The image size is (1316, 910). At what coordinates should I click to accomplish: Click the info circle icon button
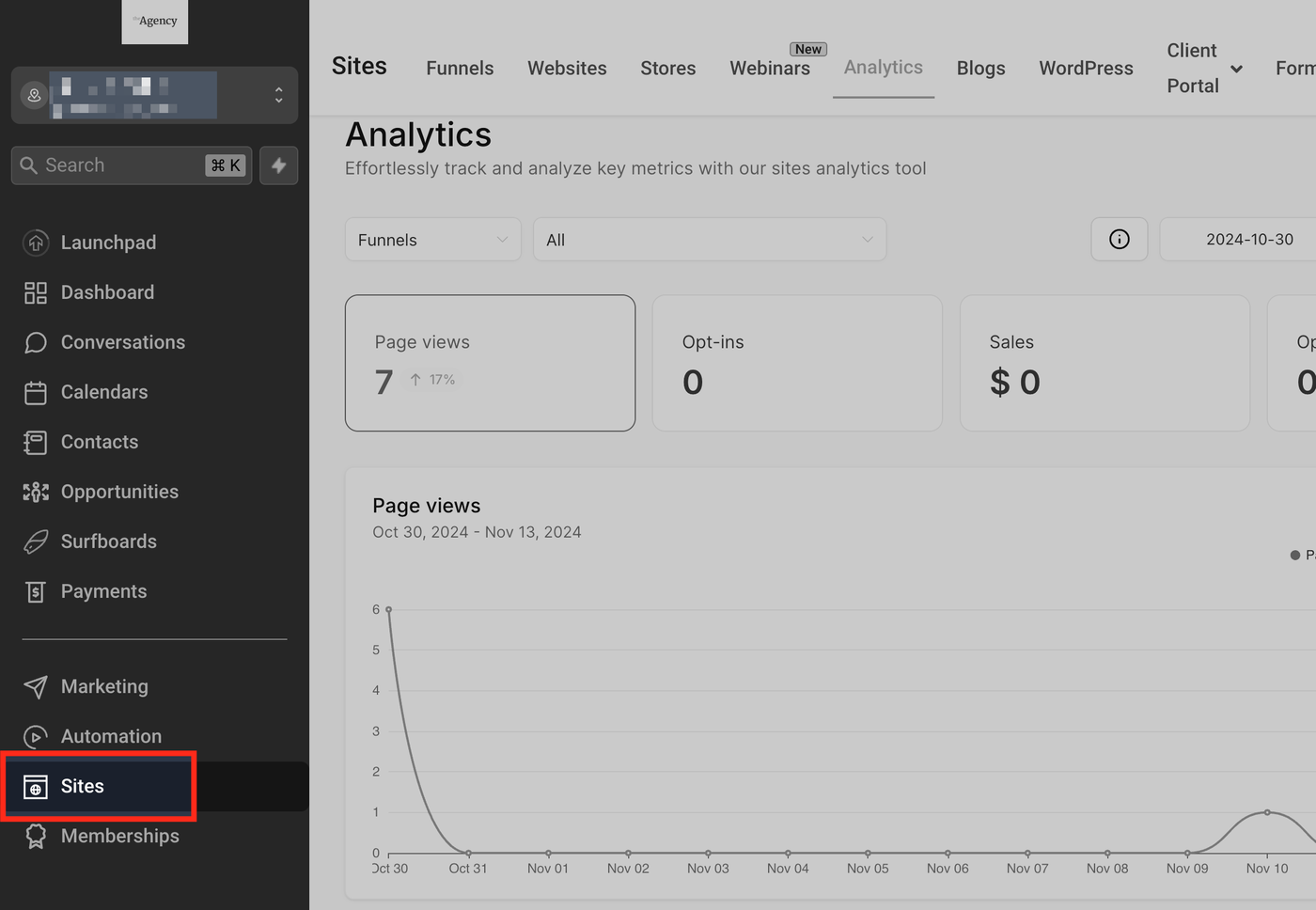1119,240
